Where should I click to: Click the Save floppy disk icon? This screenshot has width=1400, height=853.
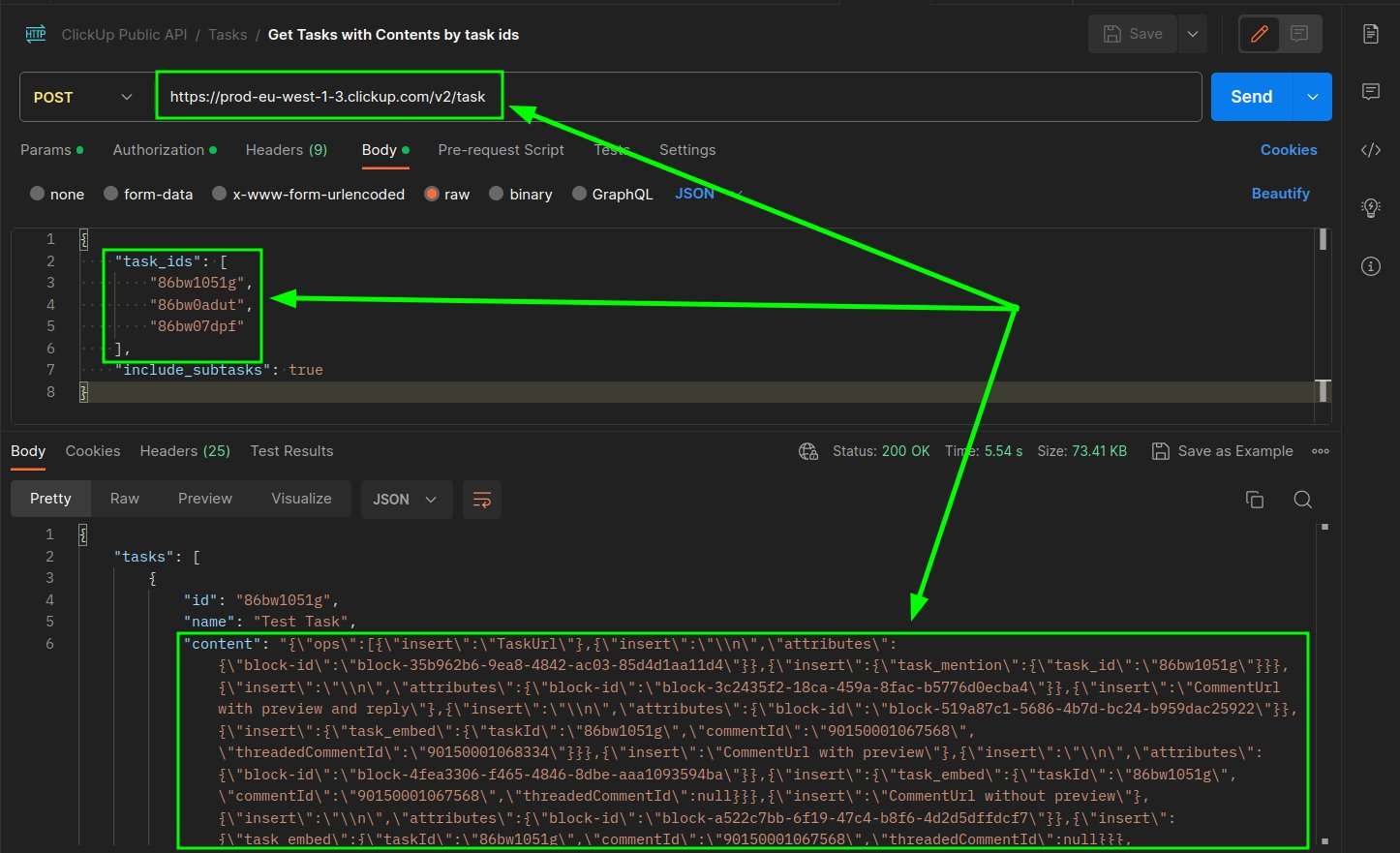click(x=1112, y=34)
